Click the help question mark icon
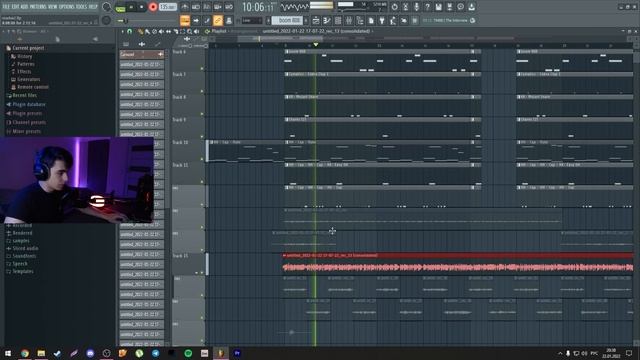Image resolution: width=640 pixels, height=360 pixels. [x=427, y=7]
